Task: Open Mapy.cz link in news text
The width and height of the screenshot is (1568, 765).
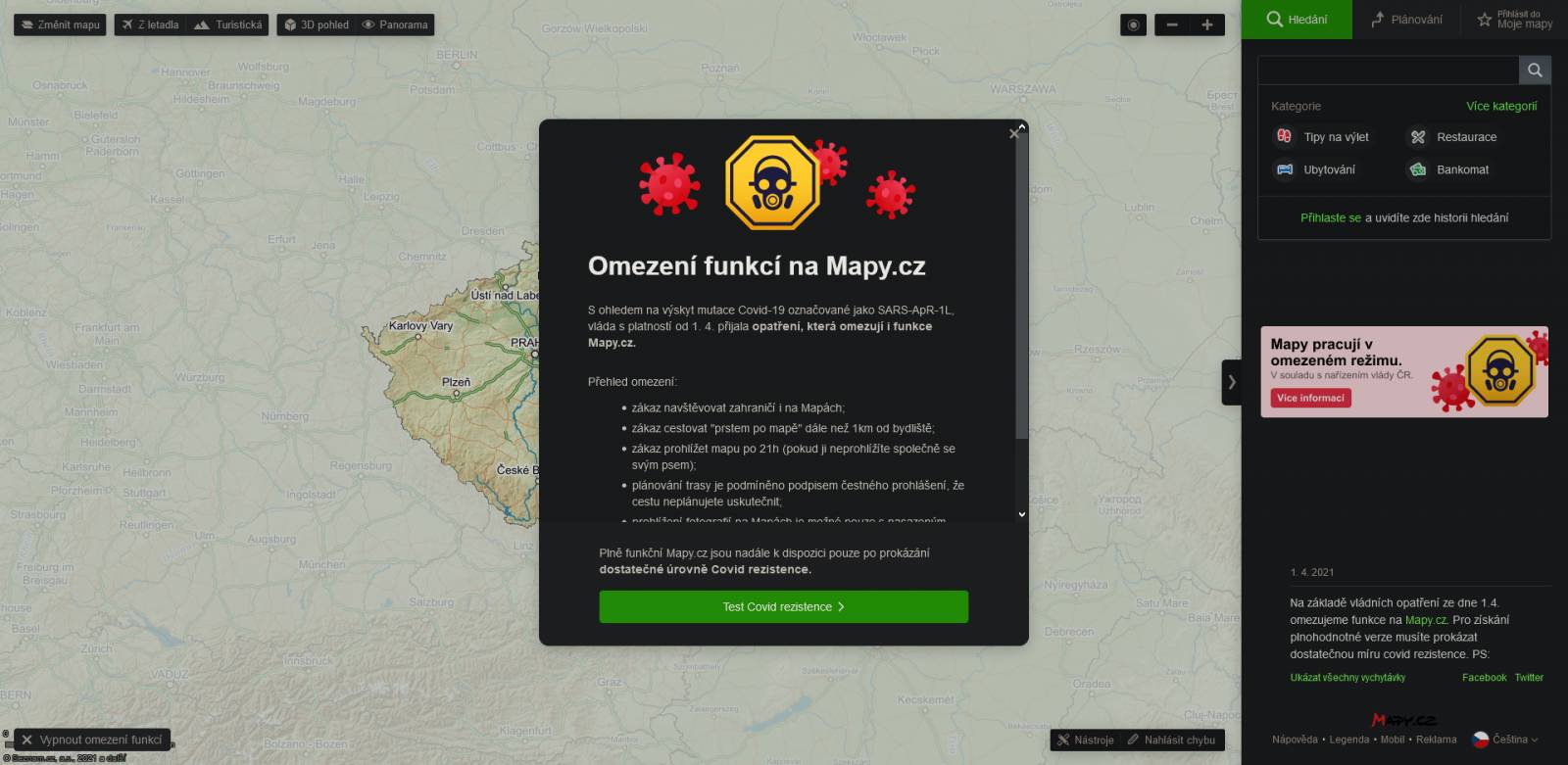Action: pyautogui.click(x=1426, y=620)
